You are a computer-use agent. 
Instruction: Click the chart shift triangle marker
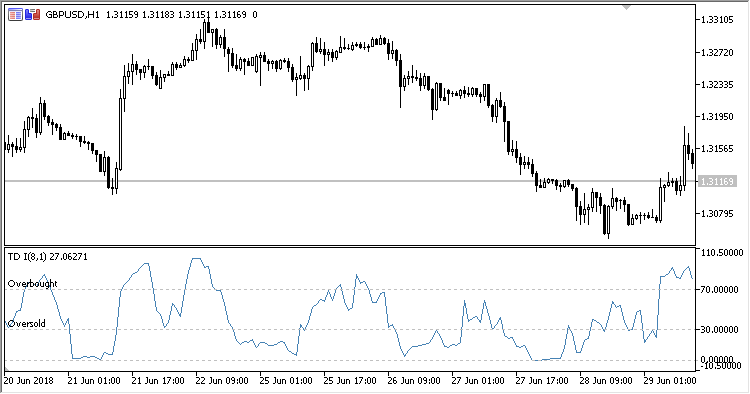pos(626,7)
